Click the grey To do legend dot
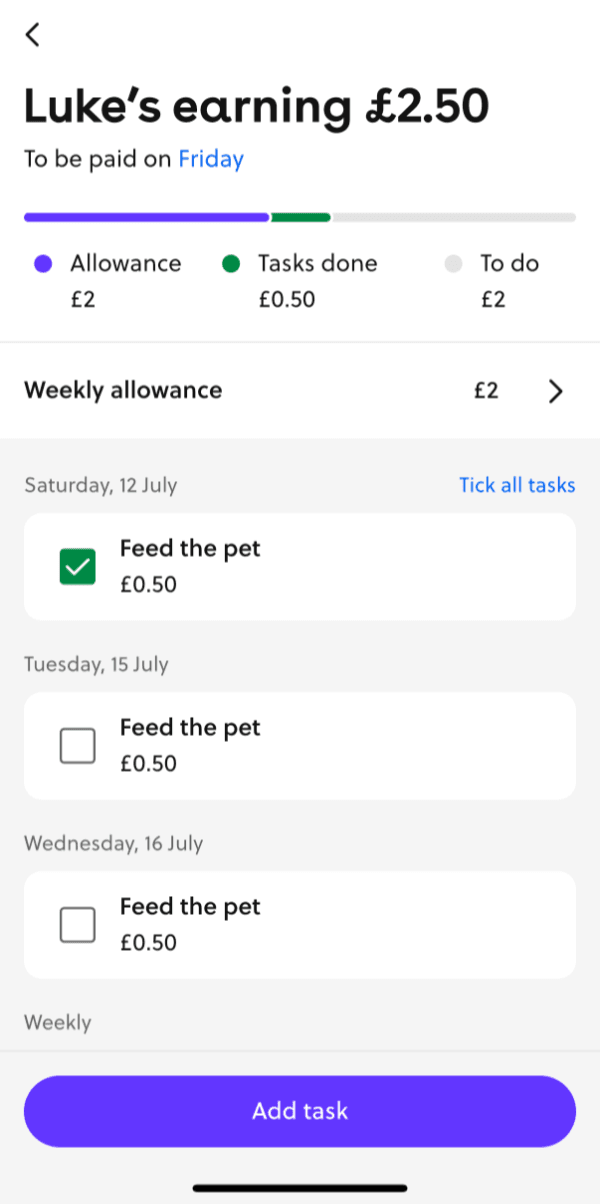Screen dimensions: 600x1204 [x=453, y=264]
